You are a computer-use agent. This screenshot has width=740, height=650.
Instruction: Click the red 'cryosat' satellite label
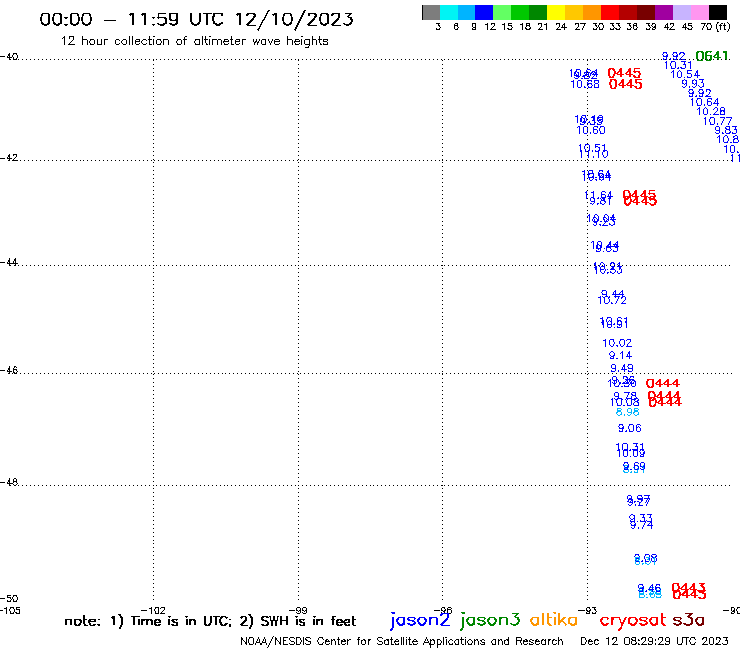pos(632,620)
